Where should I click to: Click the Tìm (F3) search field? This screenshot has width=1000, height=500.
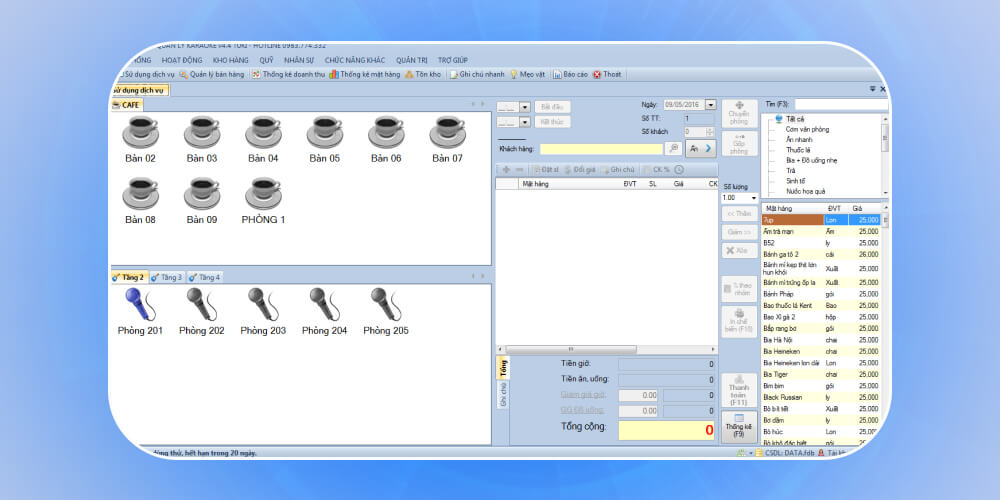[x=840, y=104]
